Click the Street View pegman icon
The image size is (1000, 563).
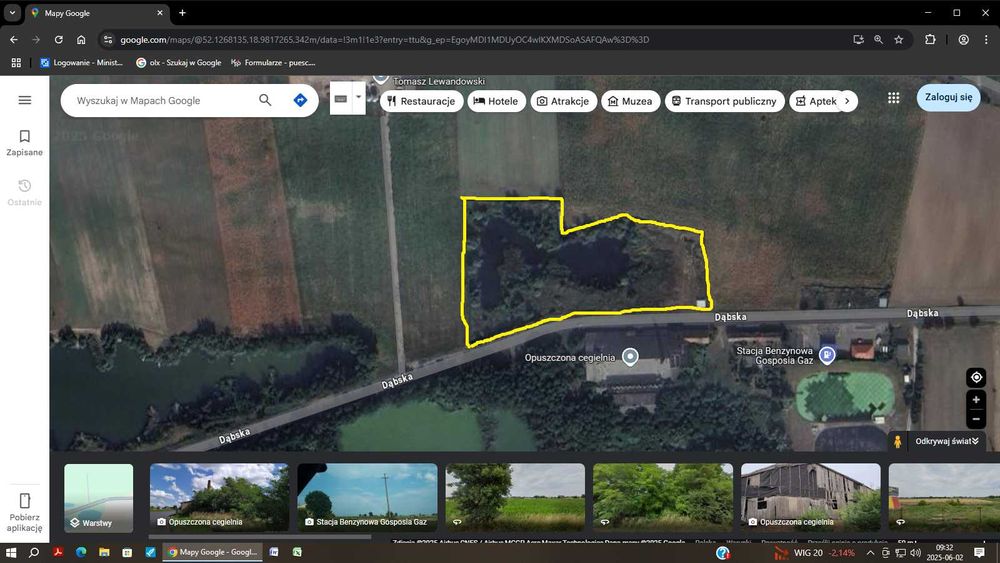coord(897,441)
